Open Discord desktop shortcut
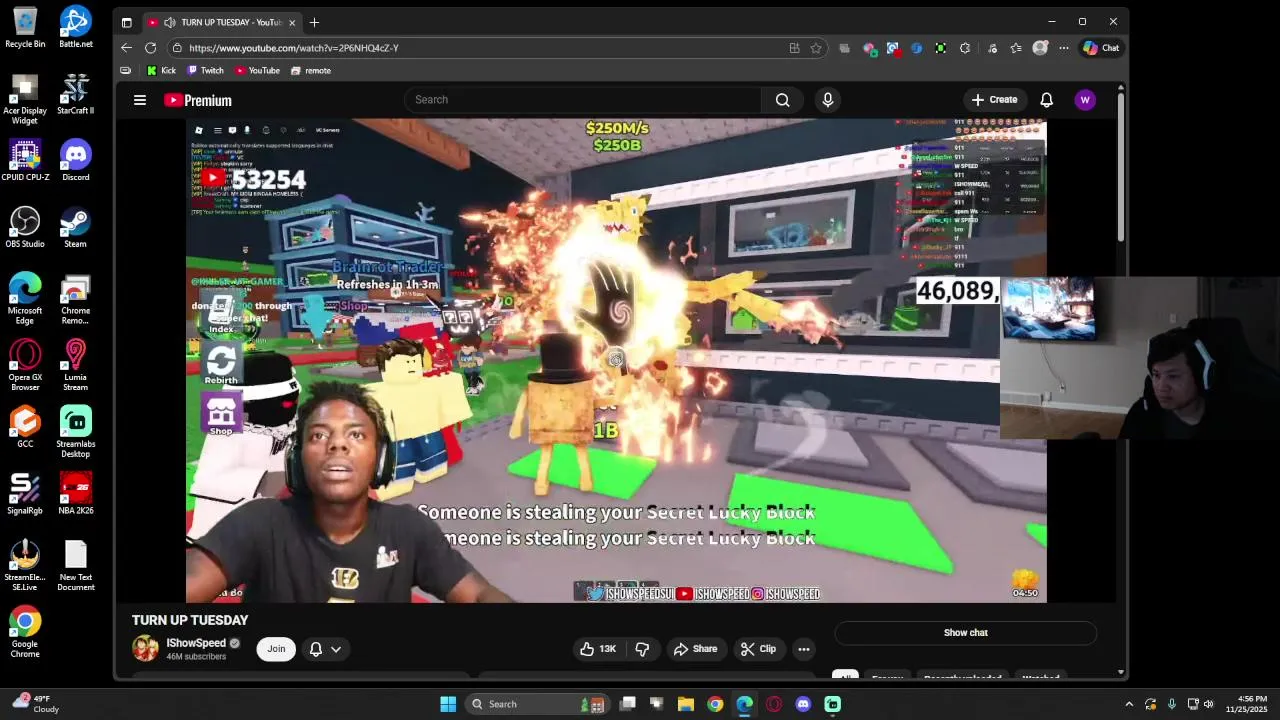 coord(76,160)
